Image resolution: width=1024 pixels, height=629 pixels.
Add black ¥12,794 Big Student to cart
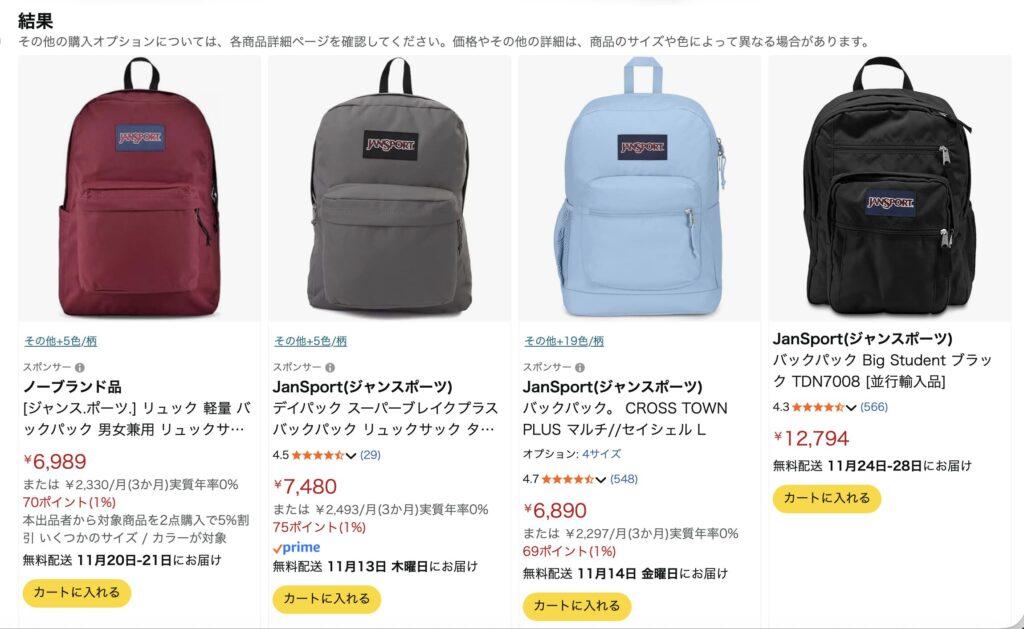[827, 498]
